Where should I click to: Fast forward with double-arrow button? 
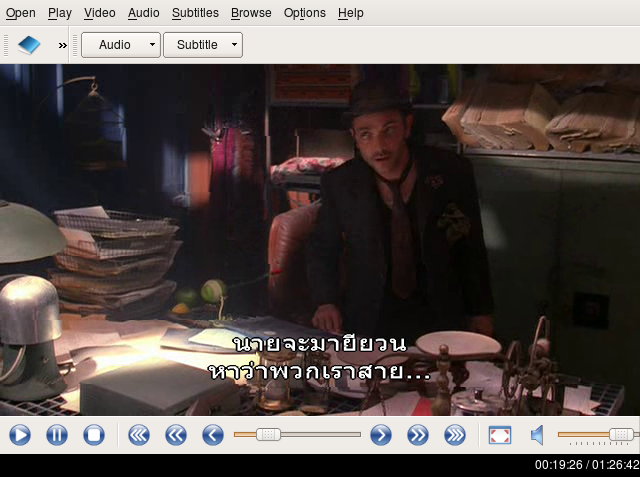click(418, 435)
